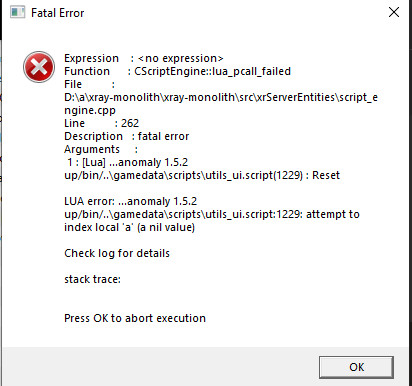Click the Check log for details text
Image resolution: width=412 pixels, height=386 pixels.
(x=117, y=253)
